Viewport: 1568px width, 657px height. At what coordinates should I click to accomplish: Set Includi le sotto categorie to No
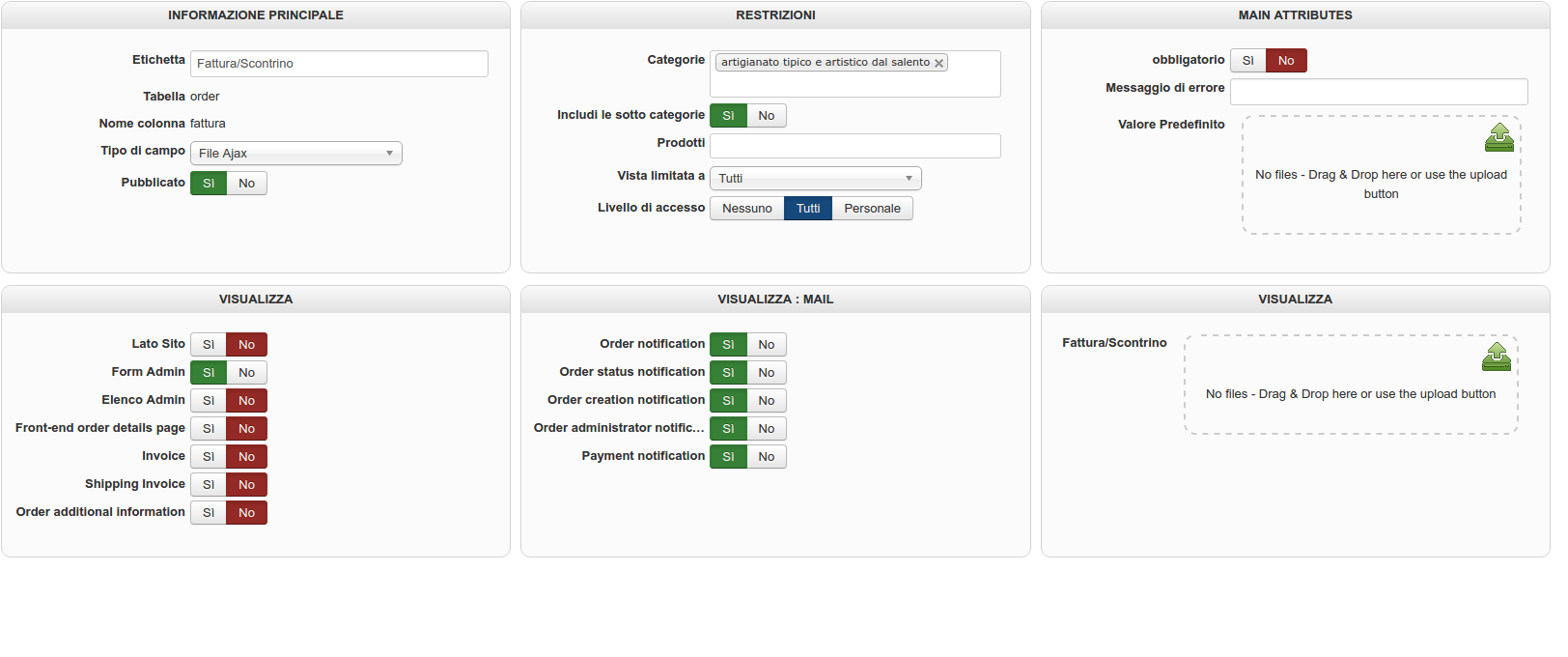tap(767, 116)
